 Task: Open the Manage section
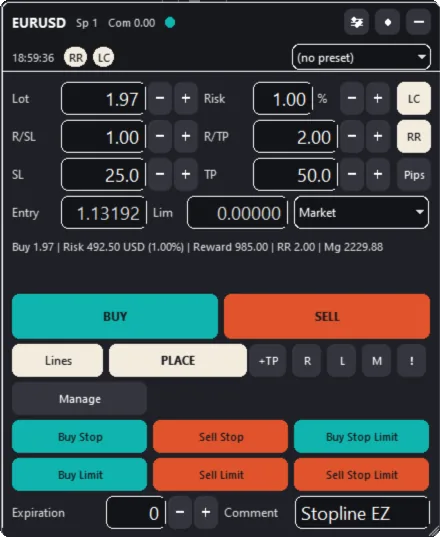(79, 399)
